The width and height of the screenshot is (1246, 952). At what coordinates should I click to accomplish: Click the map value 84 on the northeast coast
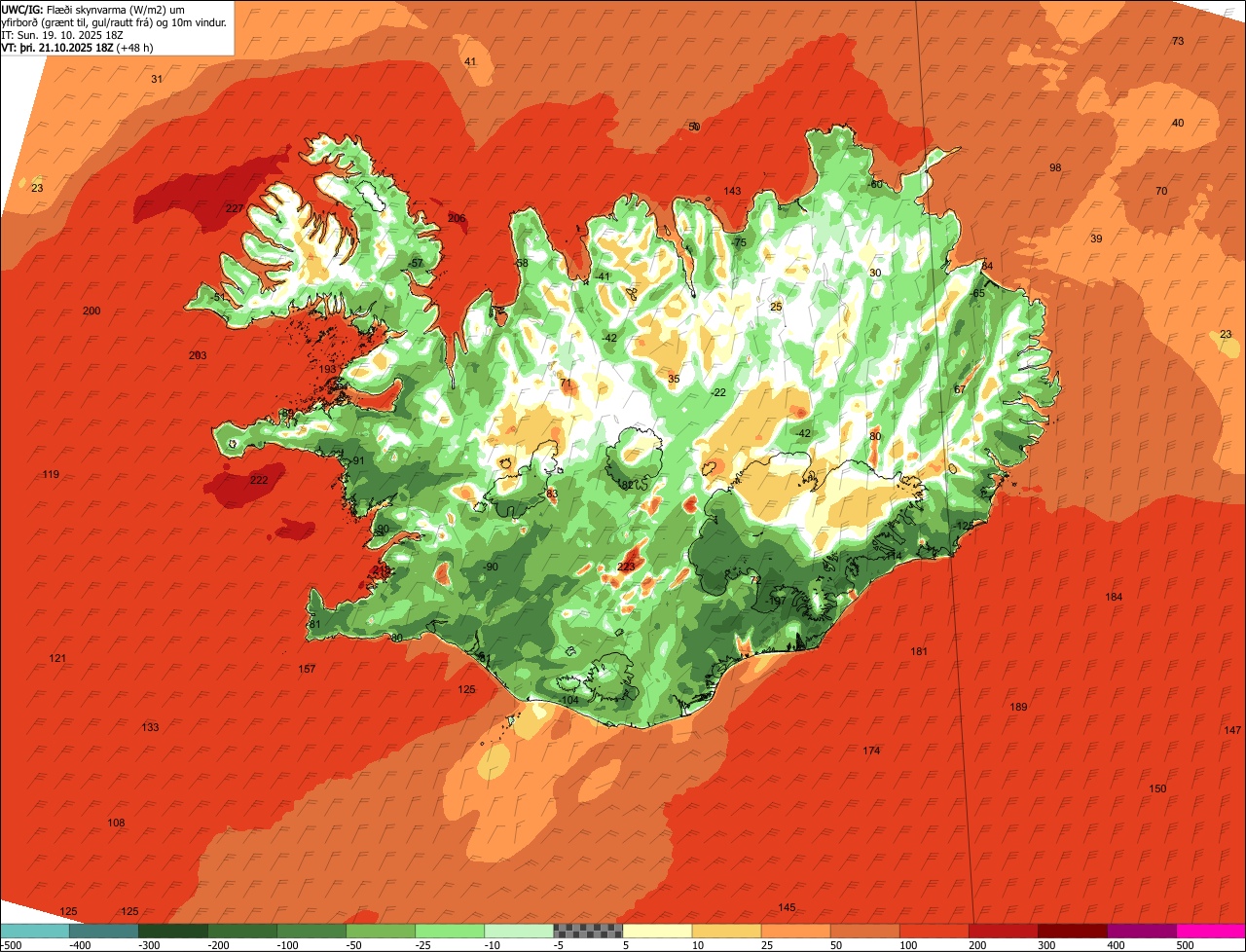coord(987,266)
